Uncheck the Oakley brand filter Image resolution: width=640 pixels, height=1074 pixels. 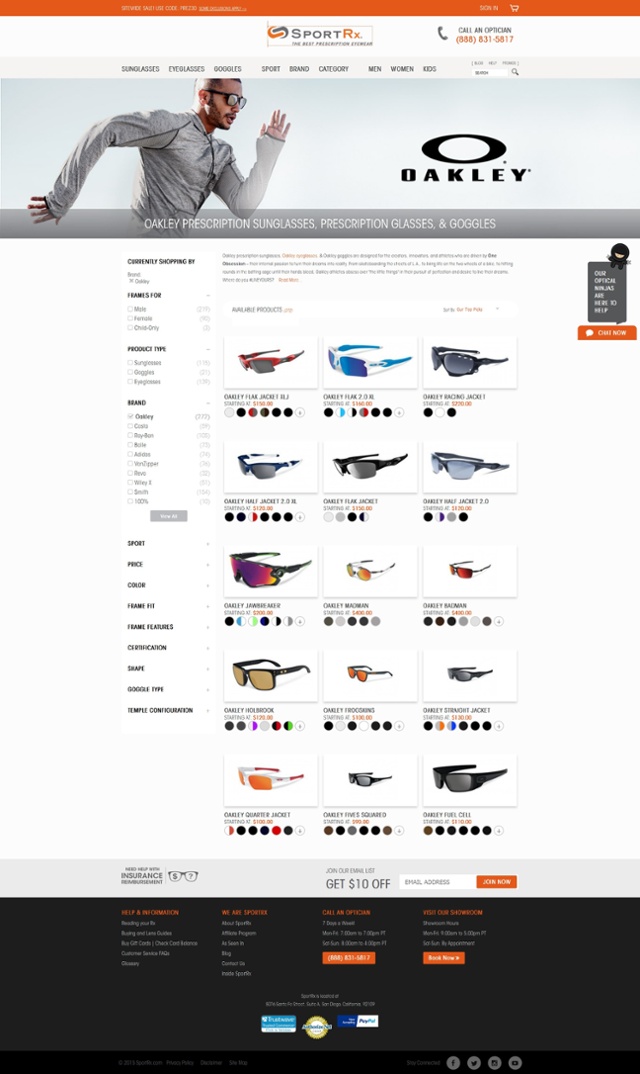[x=130, y=416]
